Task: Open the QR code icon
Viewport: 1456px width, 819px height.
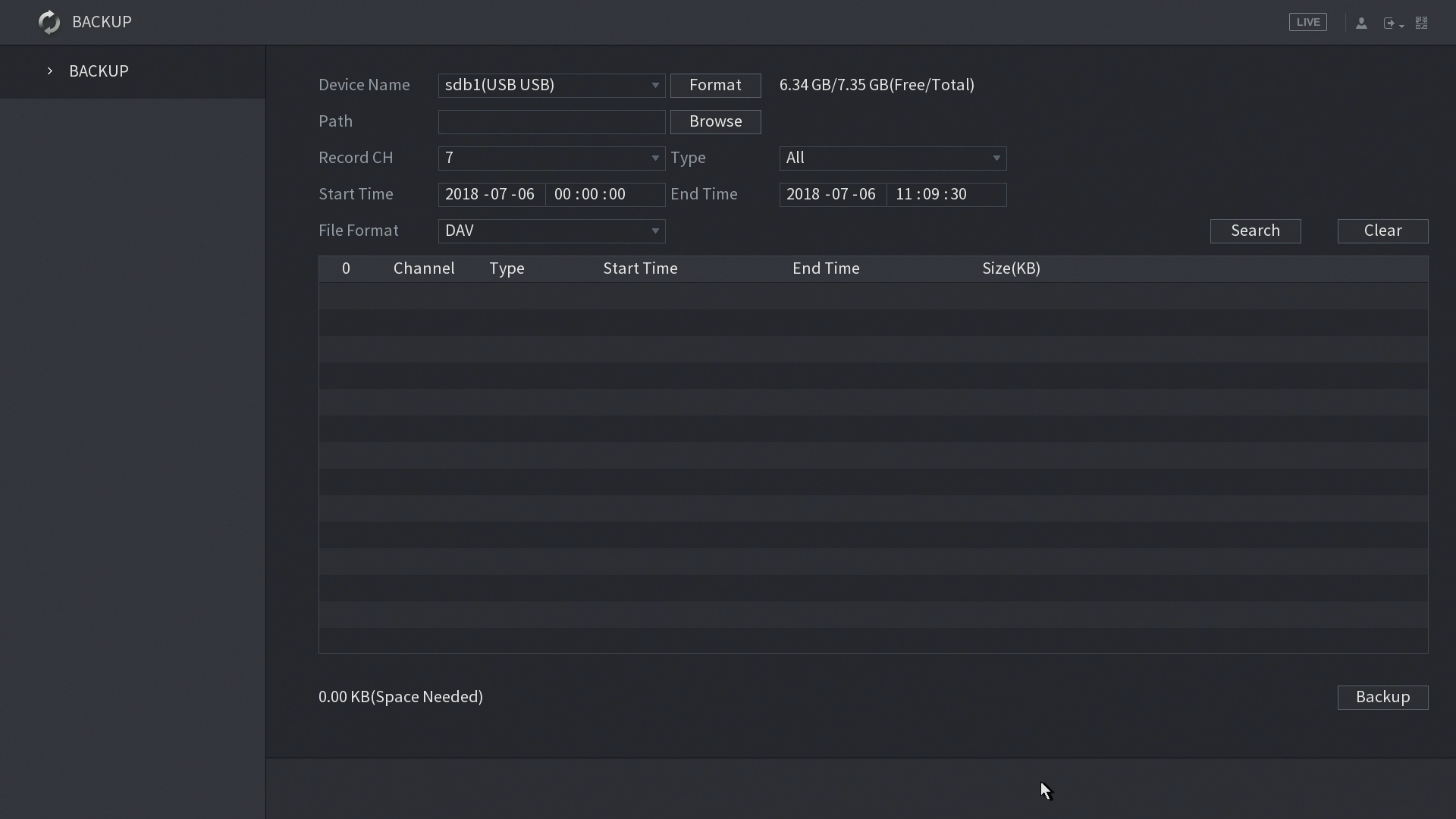Action: tap(1422, 23)
